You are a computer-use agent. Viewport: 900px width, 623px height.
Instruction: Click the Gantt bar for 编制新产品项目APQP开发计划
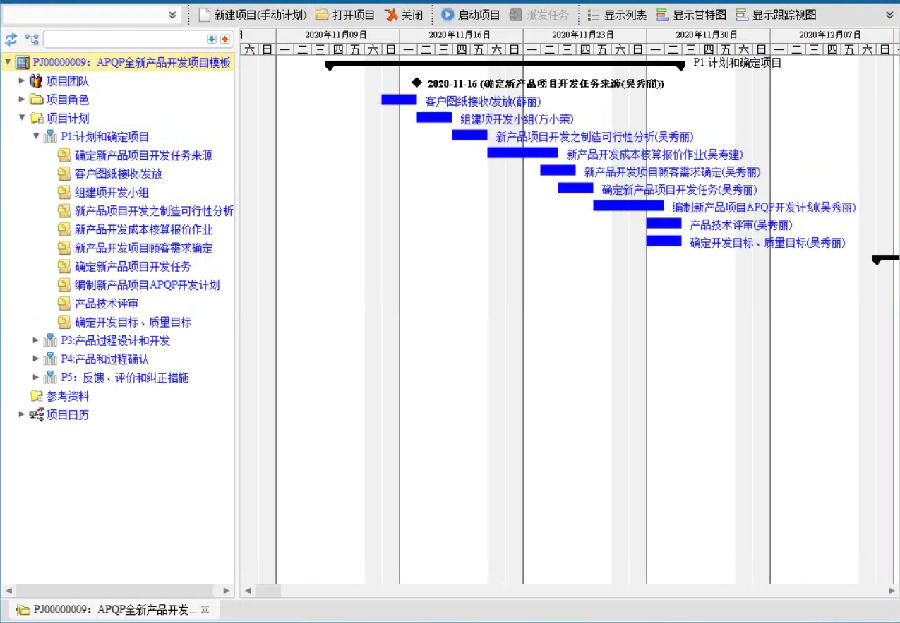629,206
